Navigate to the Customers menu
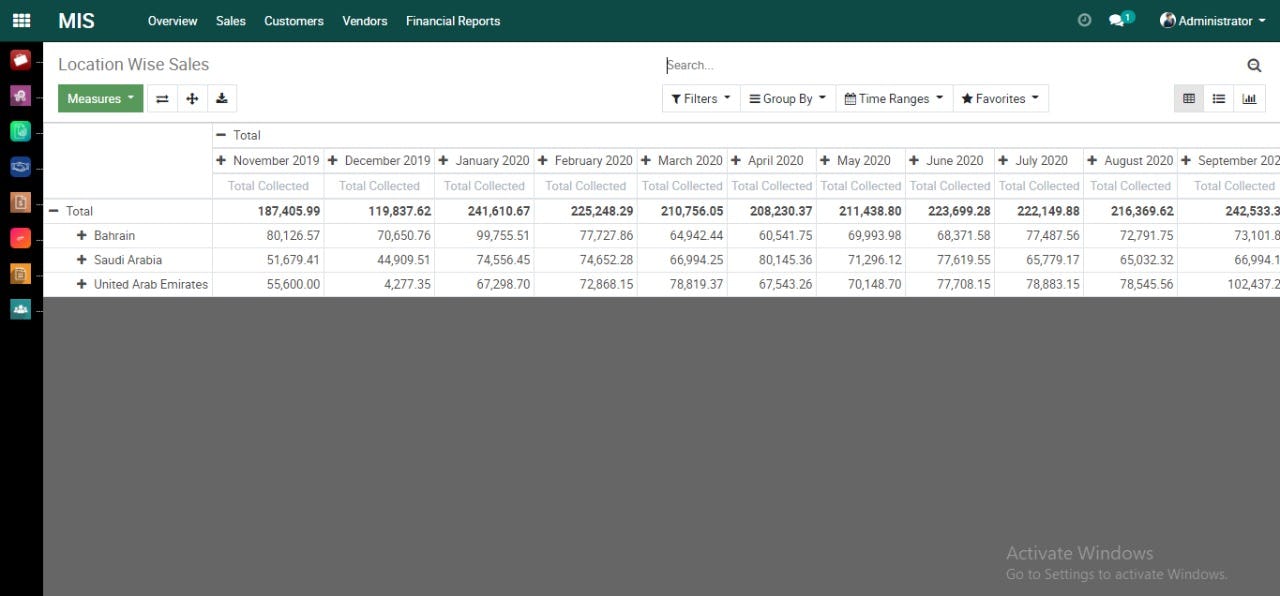 point(293,20)
